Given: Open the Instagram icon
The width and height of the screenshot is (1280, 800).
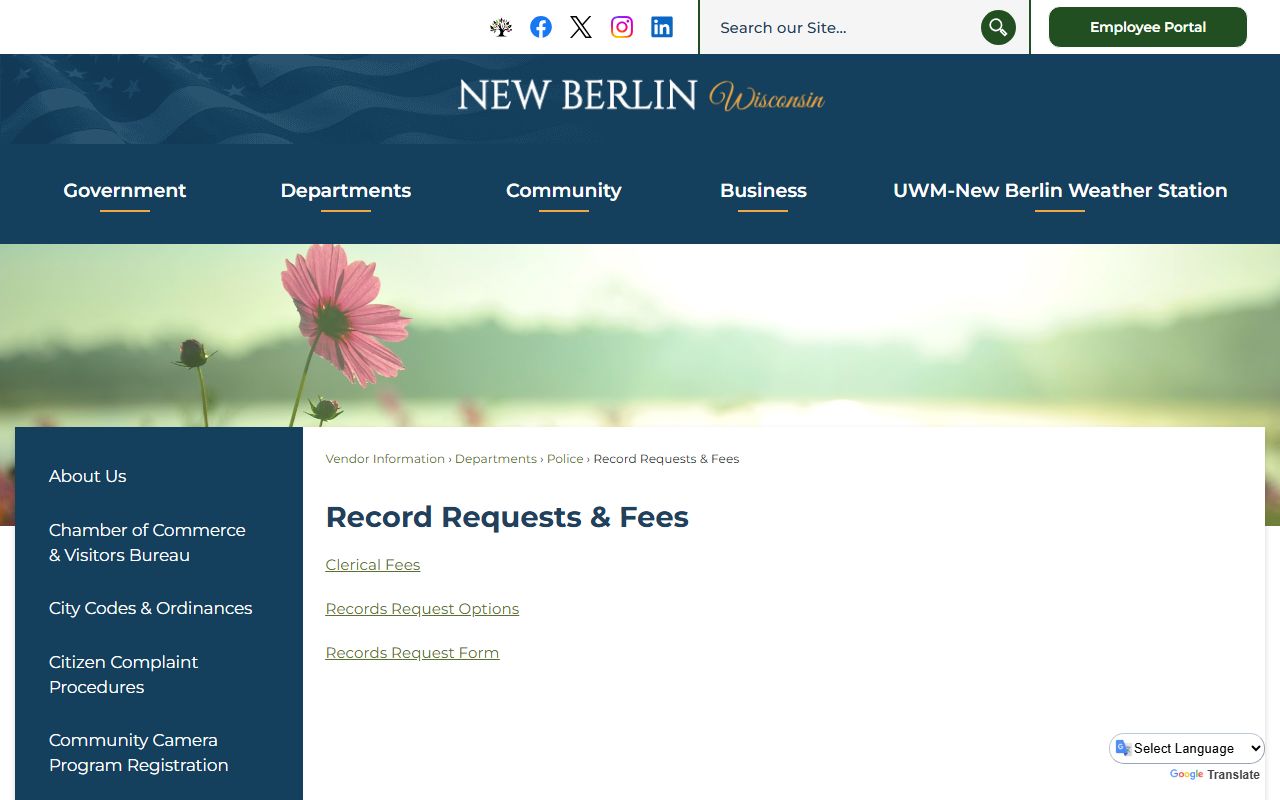Looking at the screenshot, I should (x=622, y=27).
